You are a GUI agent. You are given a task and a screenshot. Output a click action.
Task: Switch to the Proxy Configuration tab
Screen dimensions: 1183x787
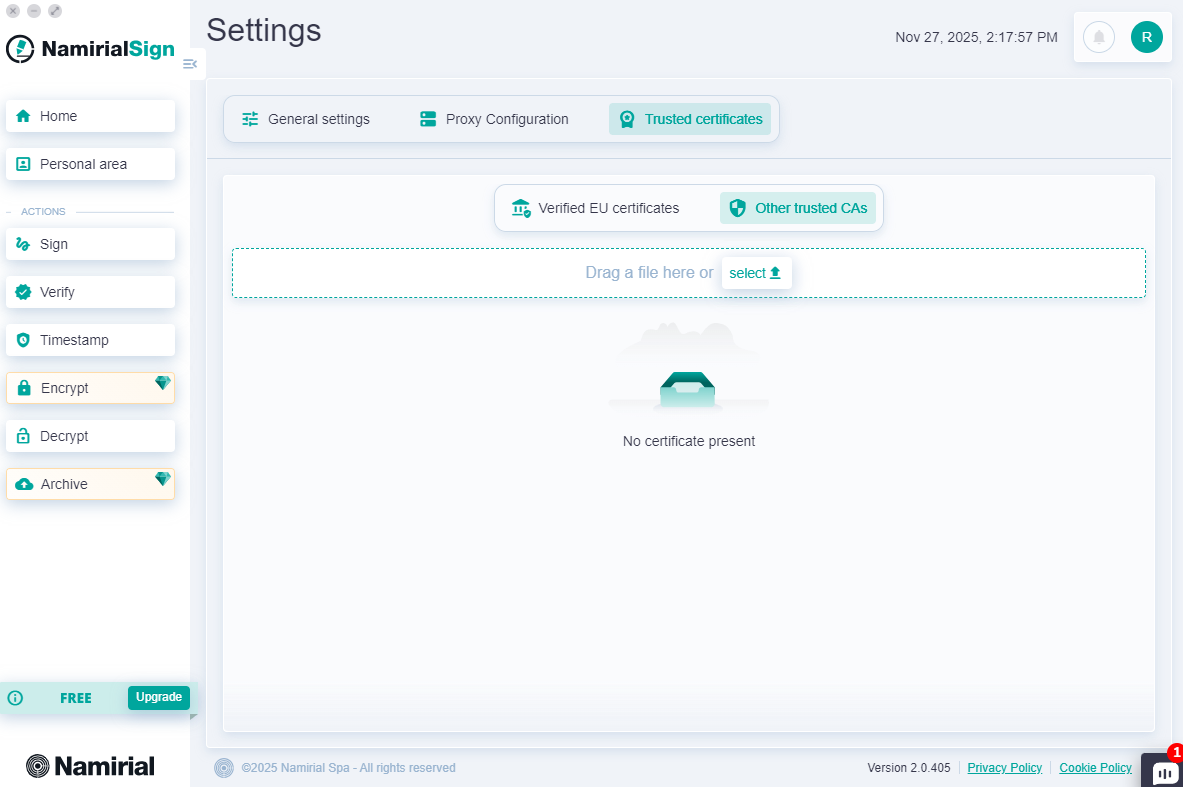(x=493, y=118)
